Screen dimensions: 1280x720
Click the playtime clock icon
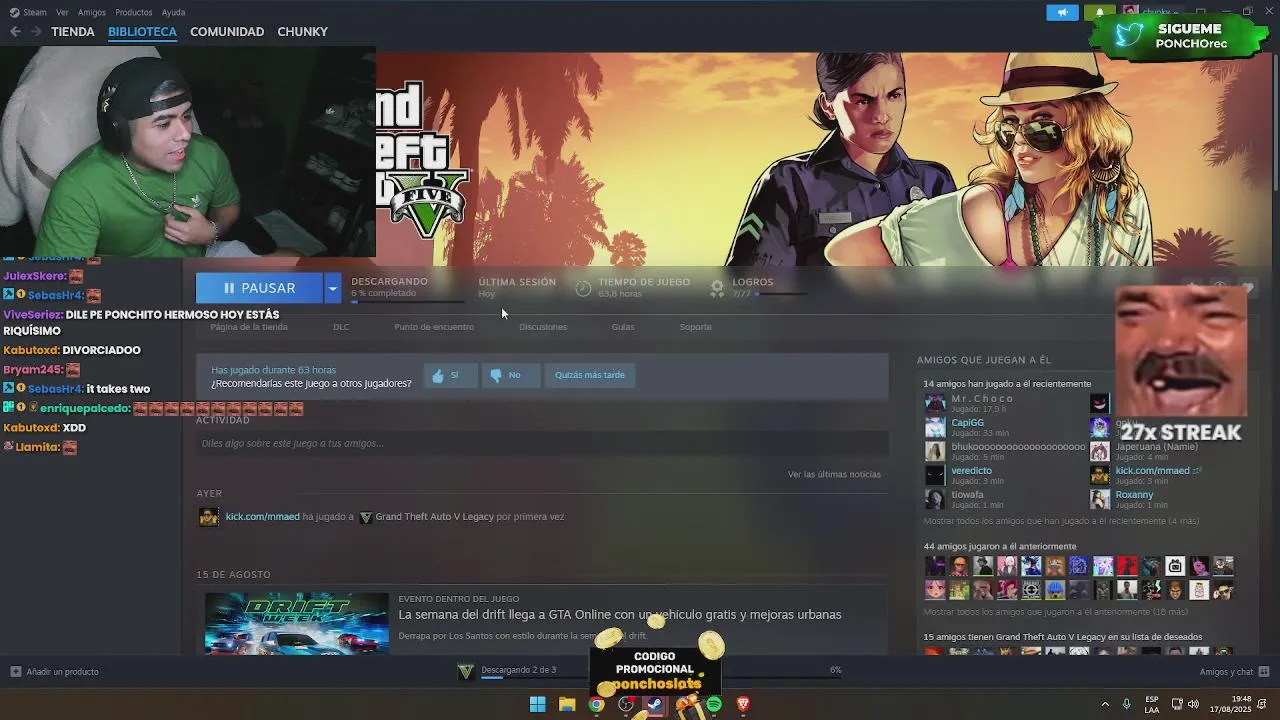(583, 288)
